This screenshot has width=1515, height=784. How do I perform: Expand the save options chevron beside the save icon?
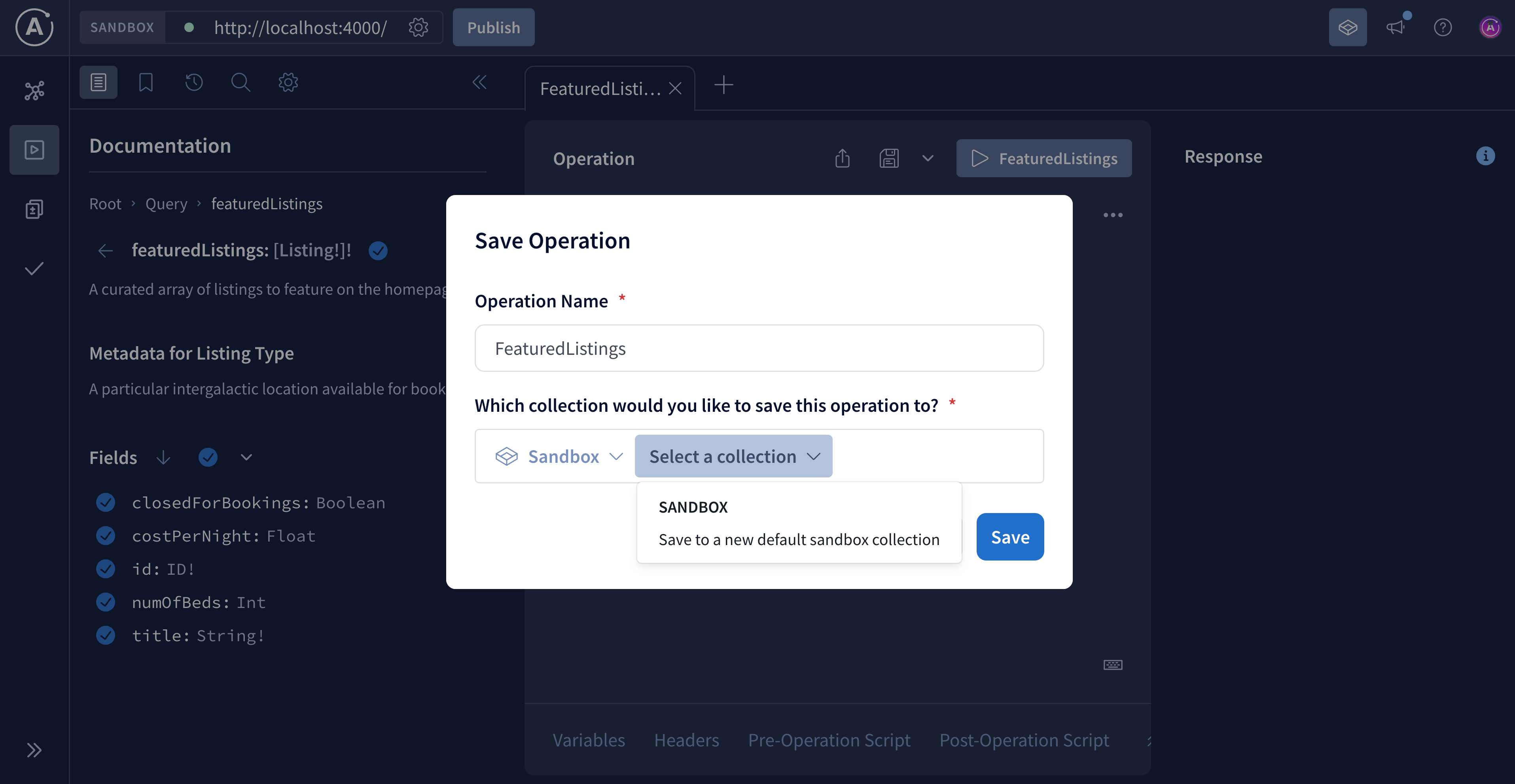pyautogui.click(x=928, y=158)
